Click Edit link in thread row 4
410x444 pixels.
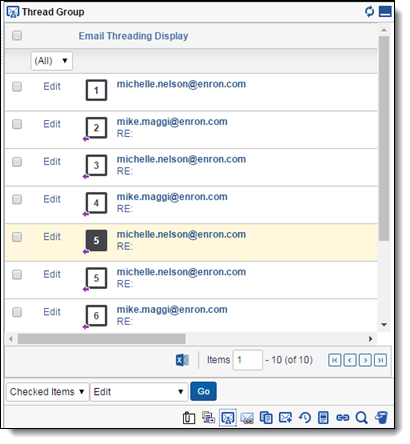(x=52, y=199)
